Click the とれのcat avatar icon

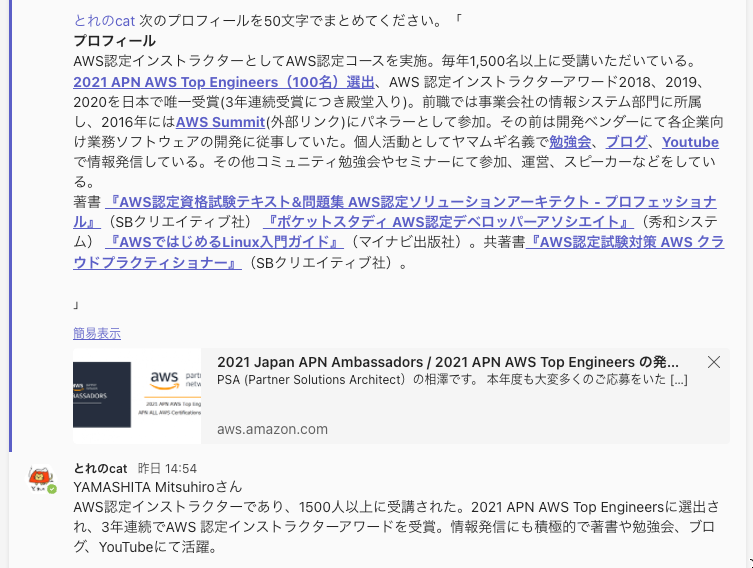[42, 479]
